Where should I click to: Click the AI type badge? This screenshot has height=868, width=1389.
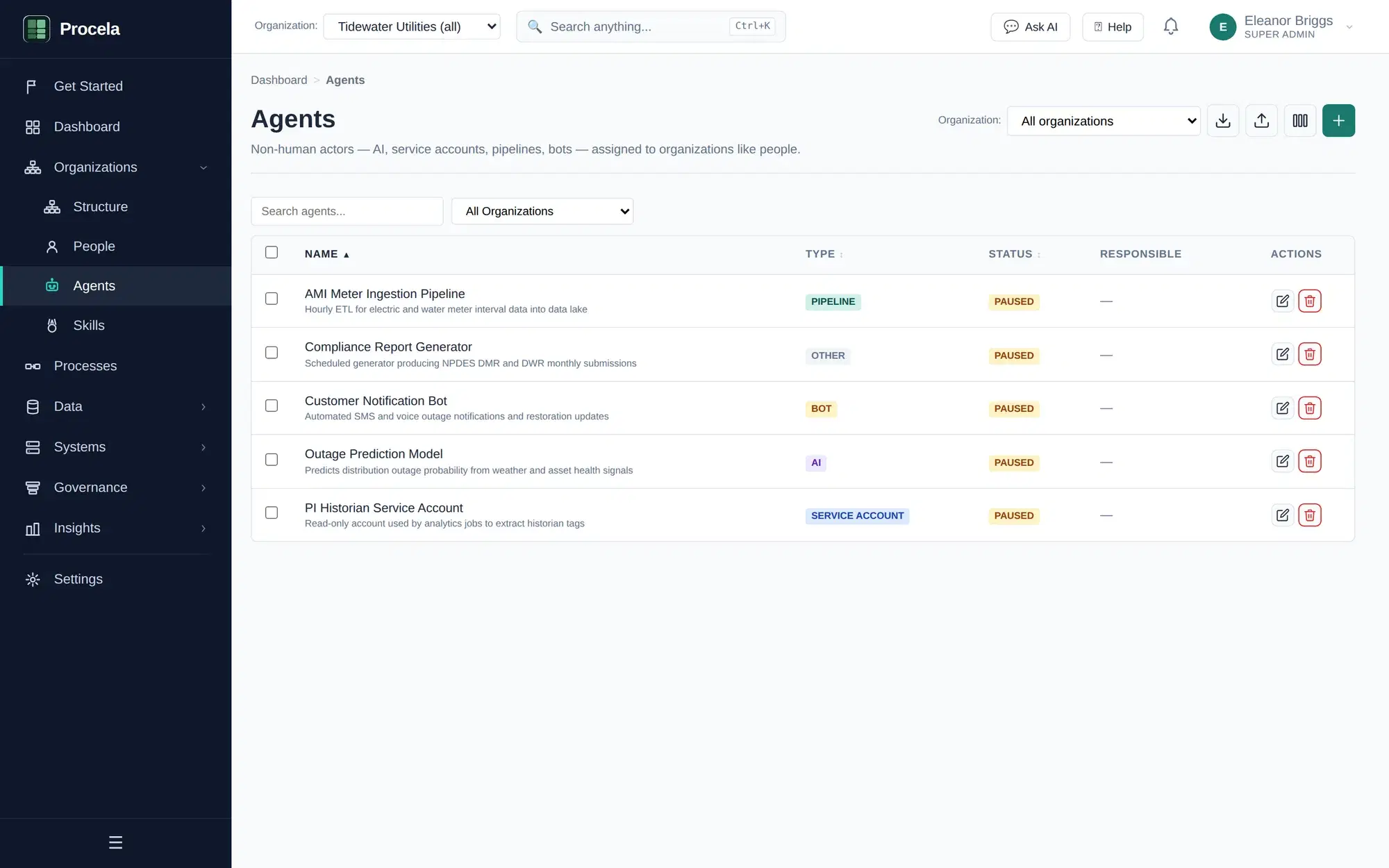point(815,462)
